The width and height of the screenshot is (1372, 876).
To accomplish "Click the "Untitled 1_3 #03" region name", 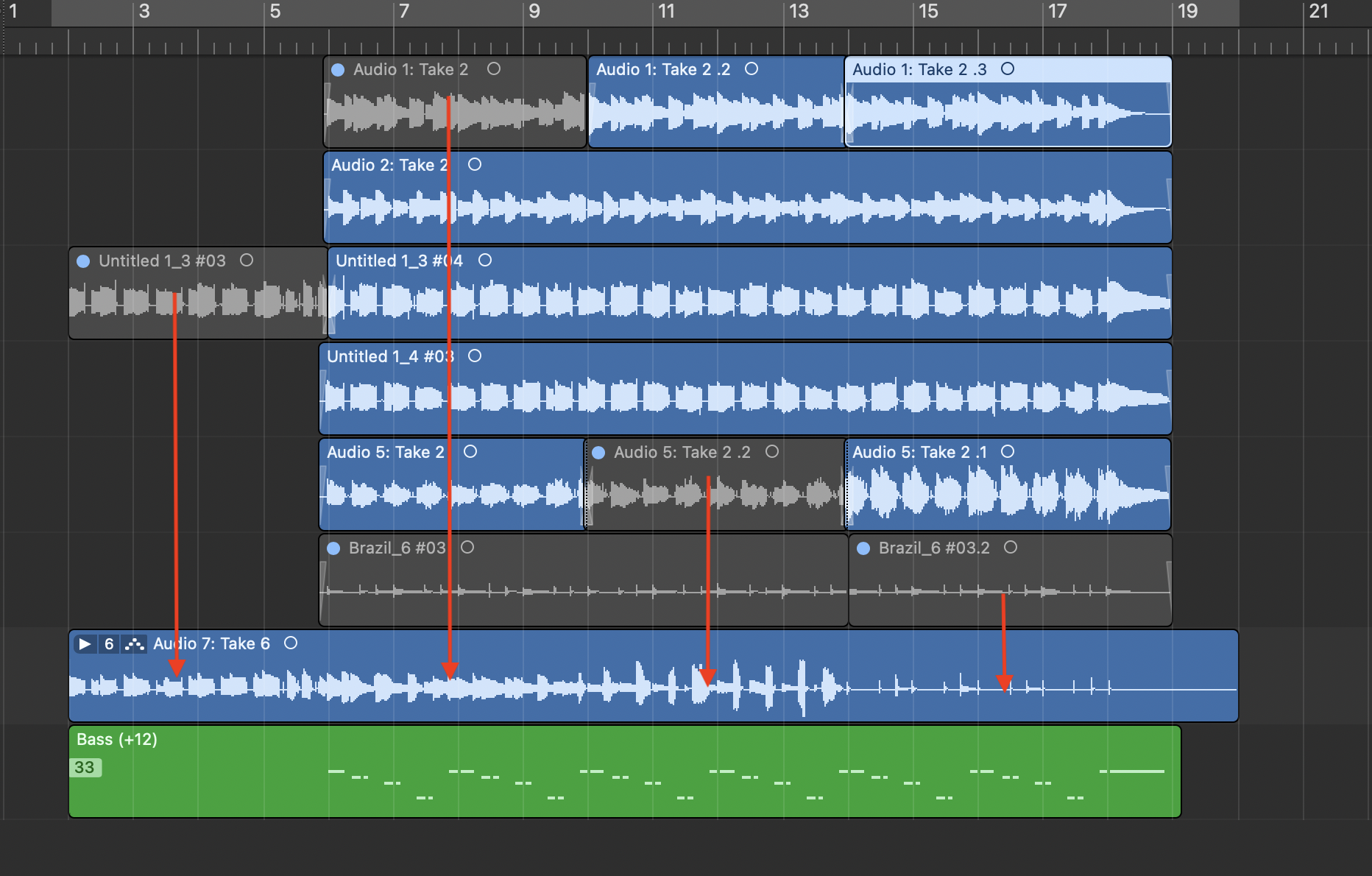I will (x=162, y=261).
